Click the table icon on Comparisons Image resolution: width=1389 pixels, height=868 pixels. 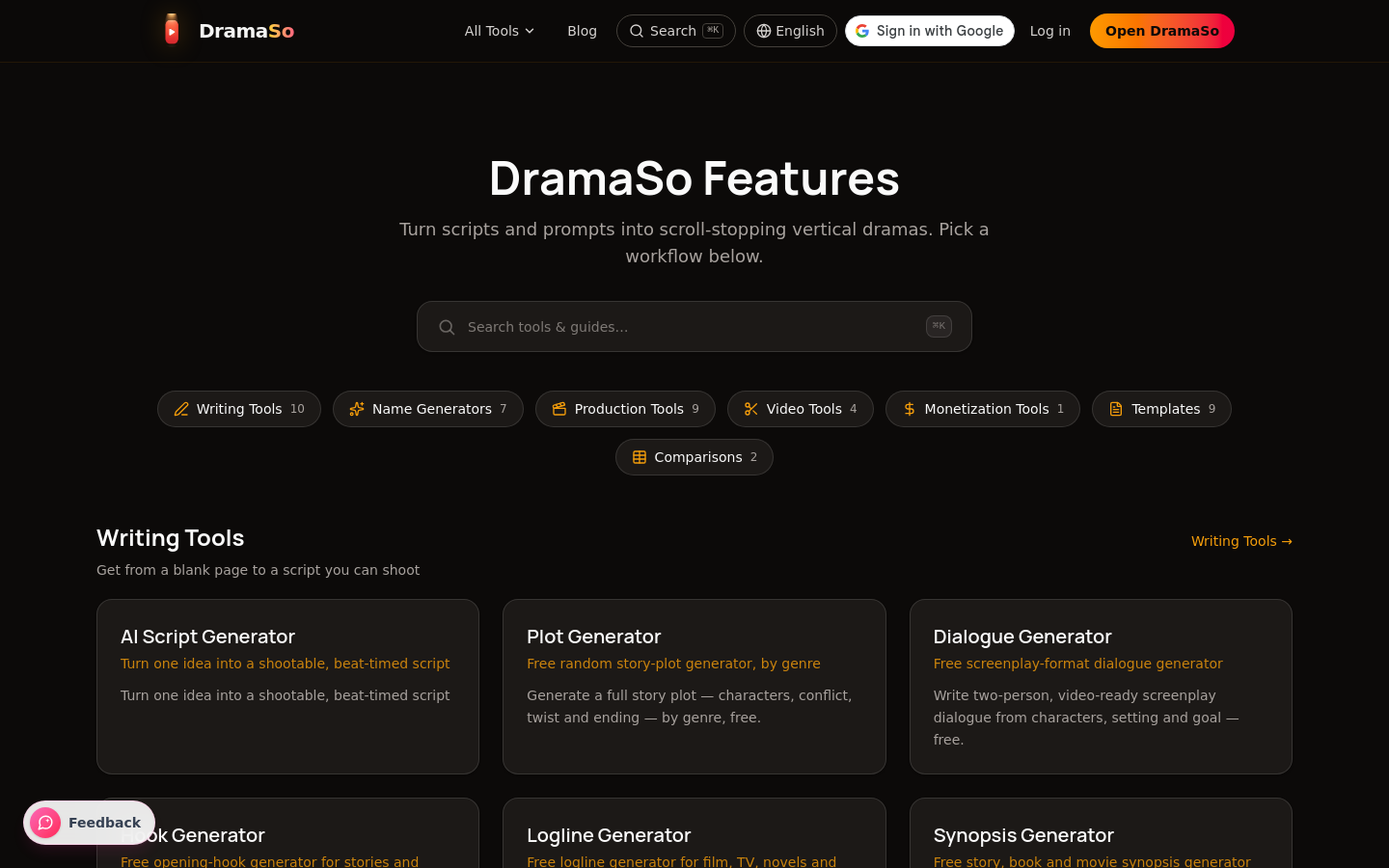coord(640,457)
